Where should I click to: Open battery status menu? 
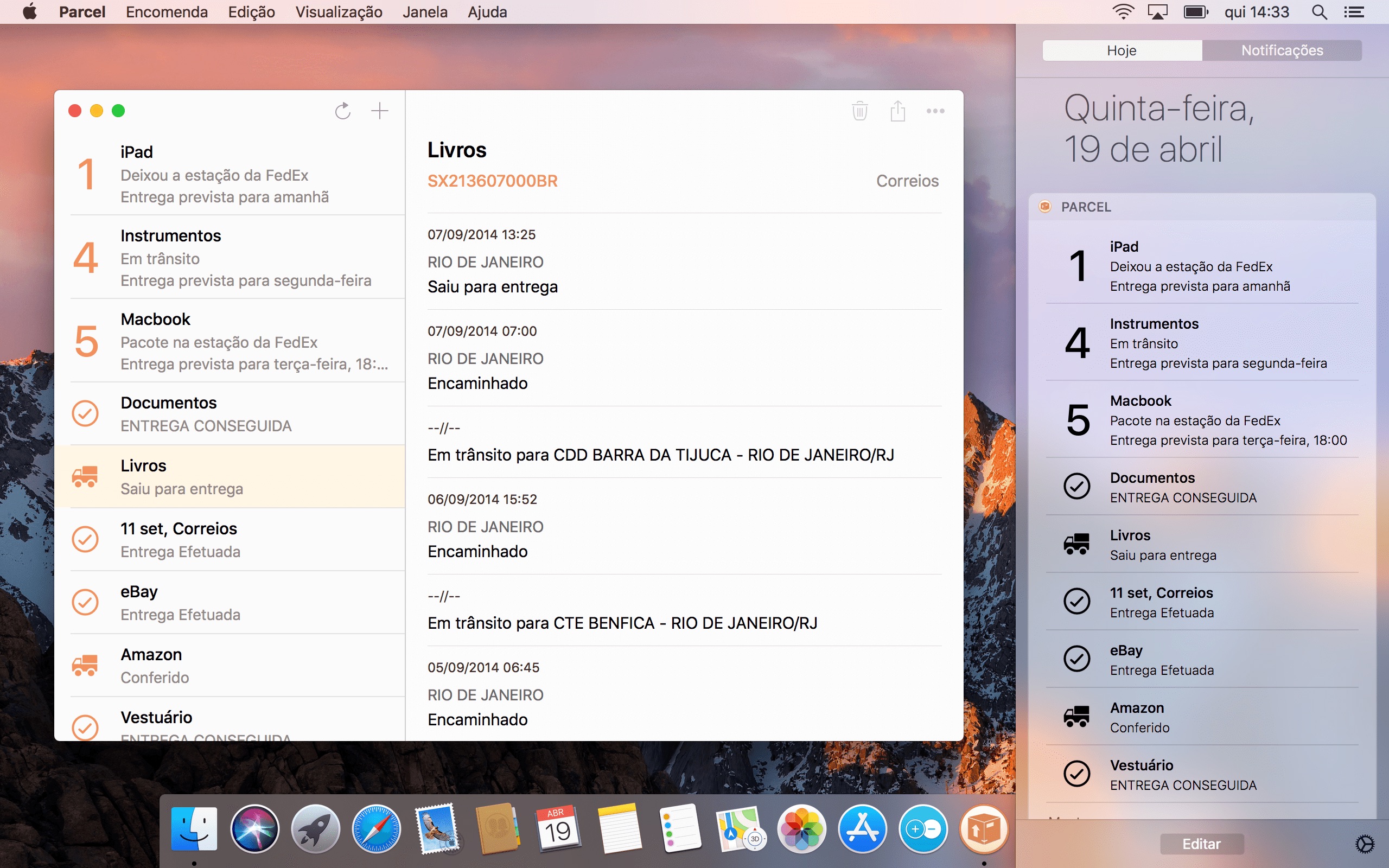tap(1196, 12)
